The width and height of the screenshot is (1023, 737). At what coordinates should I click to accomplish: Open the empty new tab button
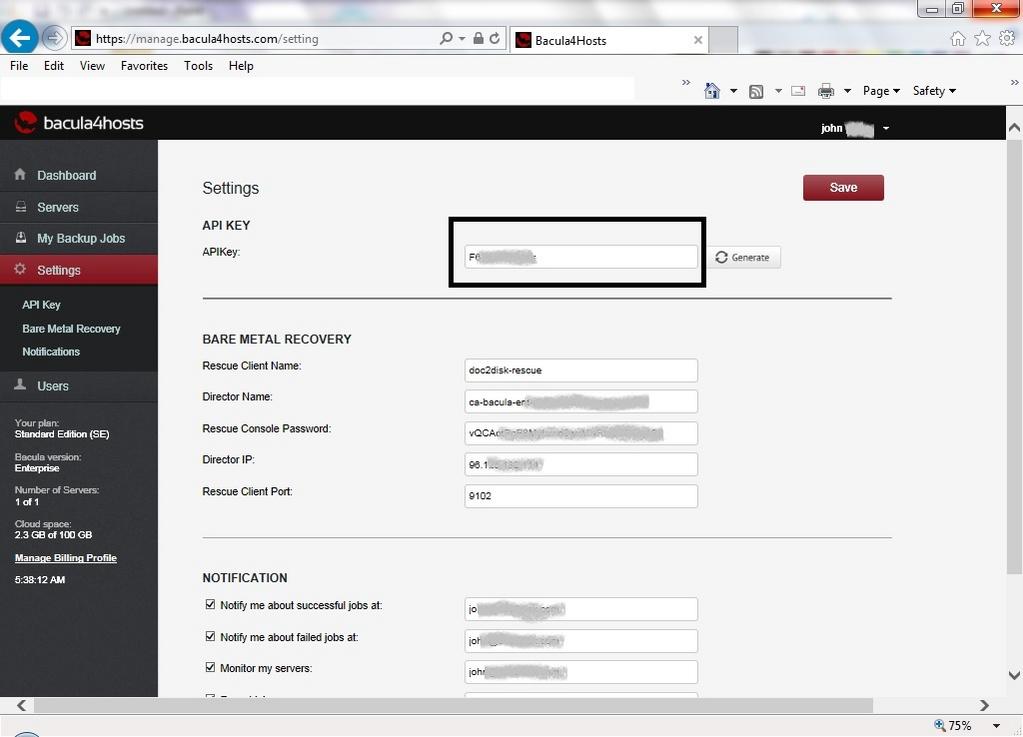[723, 40]
